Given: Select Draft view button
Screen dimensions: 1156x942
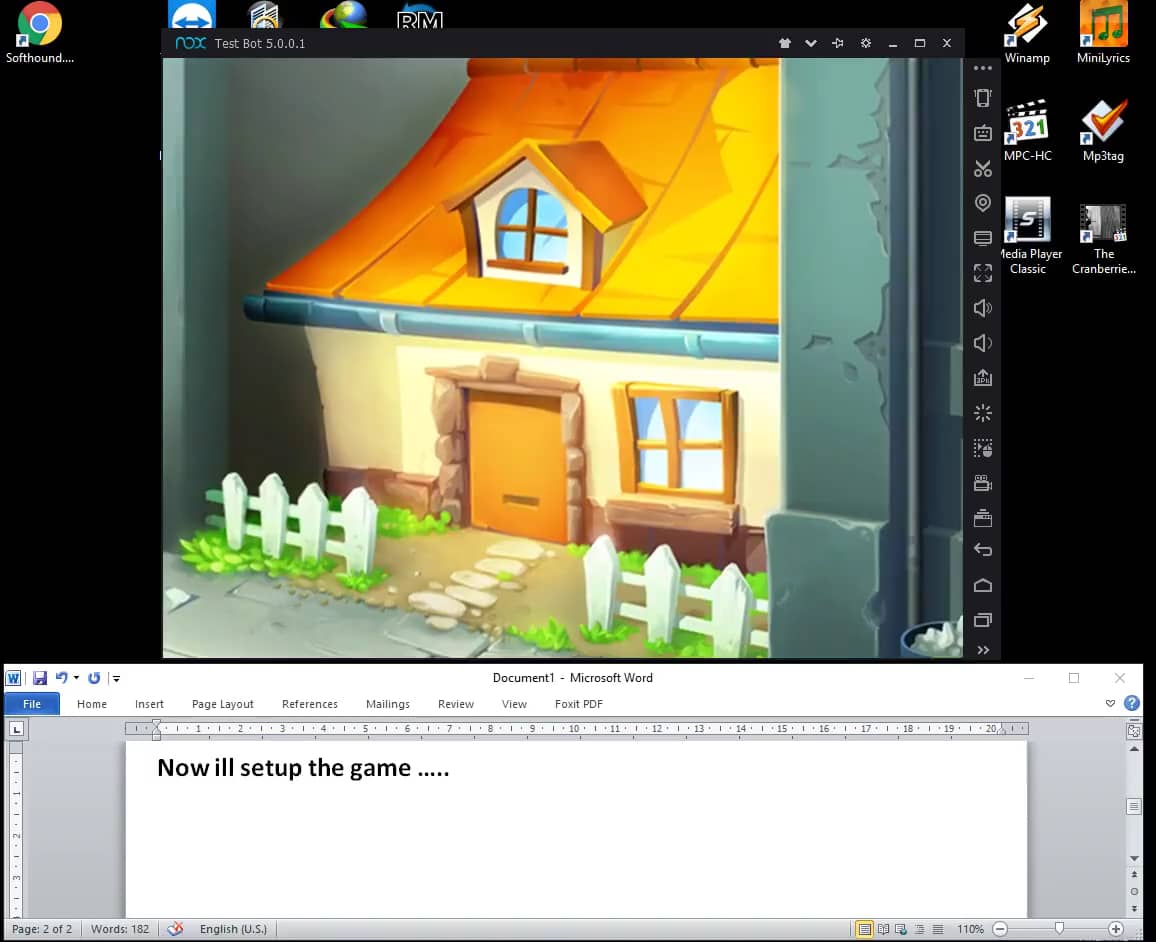Looking at the screenshot, I should coord(938,929).
